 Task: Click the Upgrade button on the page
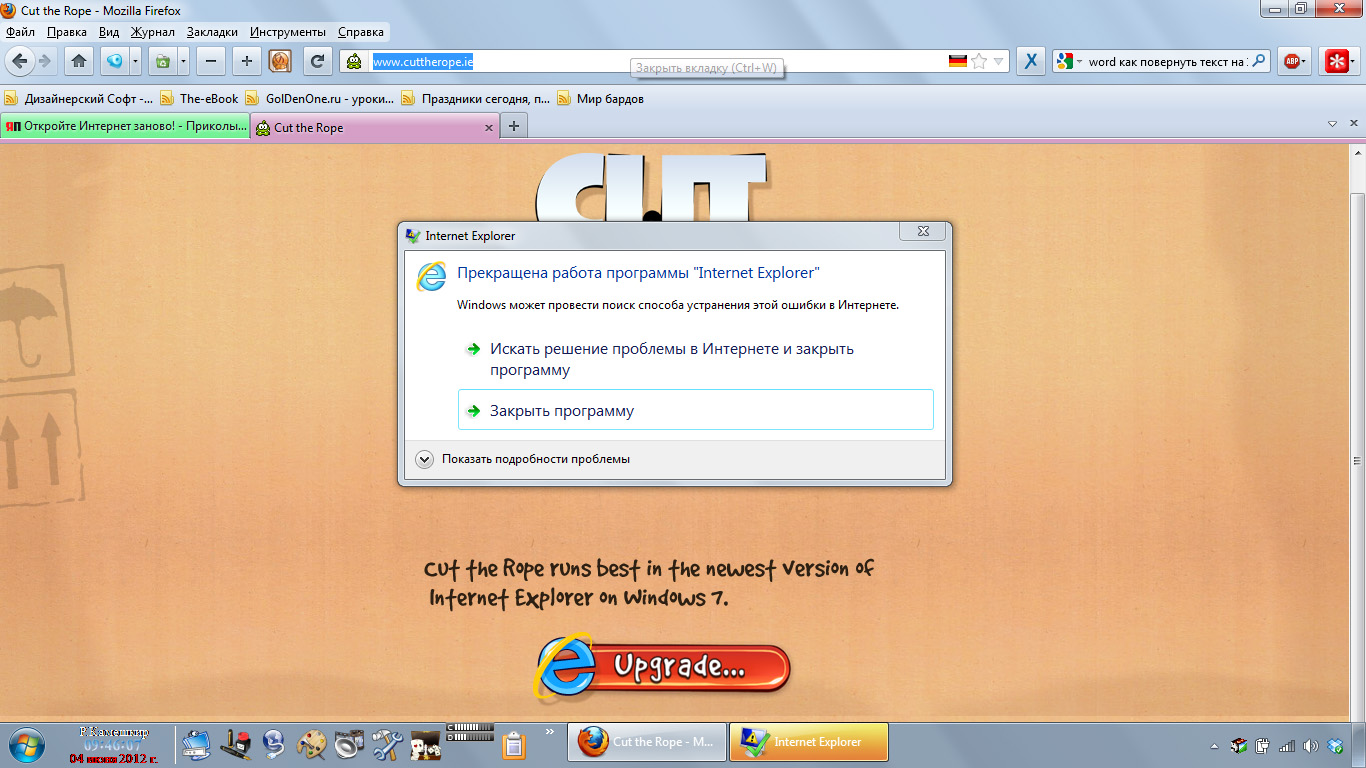pyautogui.click(x=664, y=666)
